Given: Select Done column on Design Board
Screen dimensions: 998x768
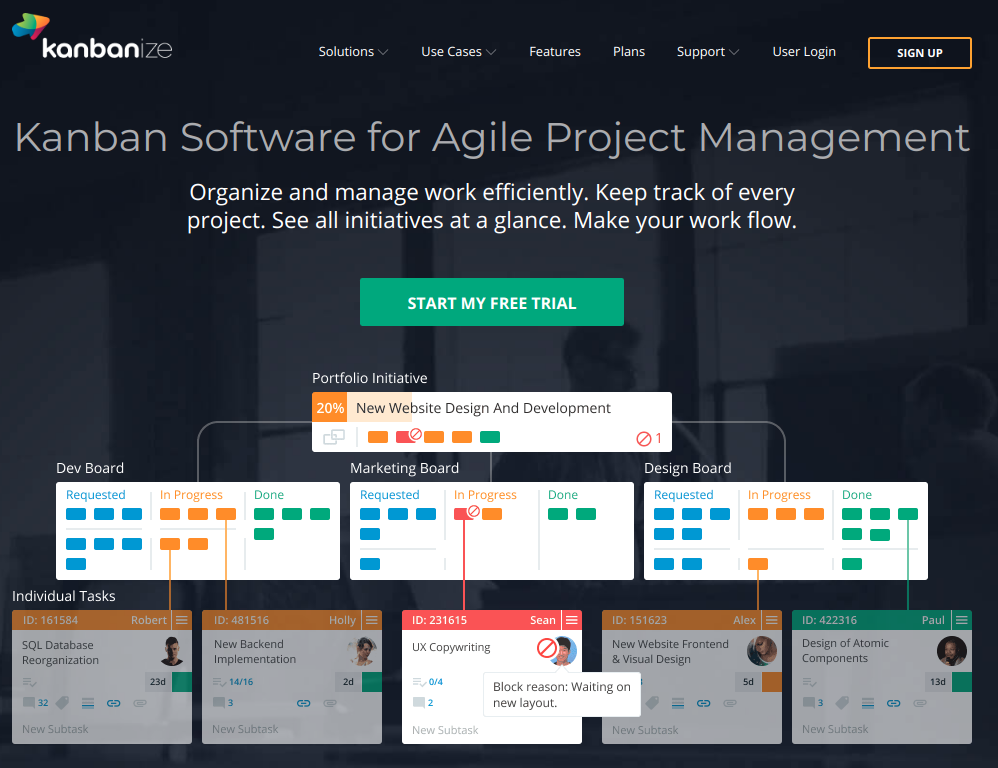Looking at the screenshot, I should coord(857,494).
